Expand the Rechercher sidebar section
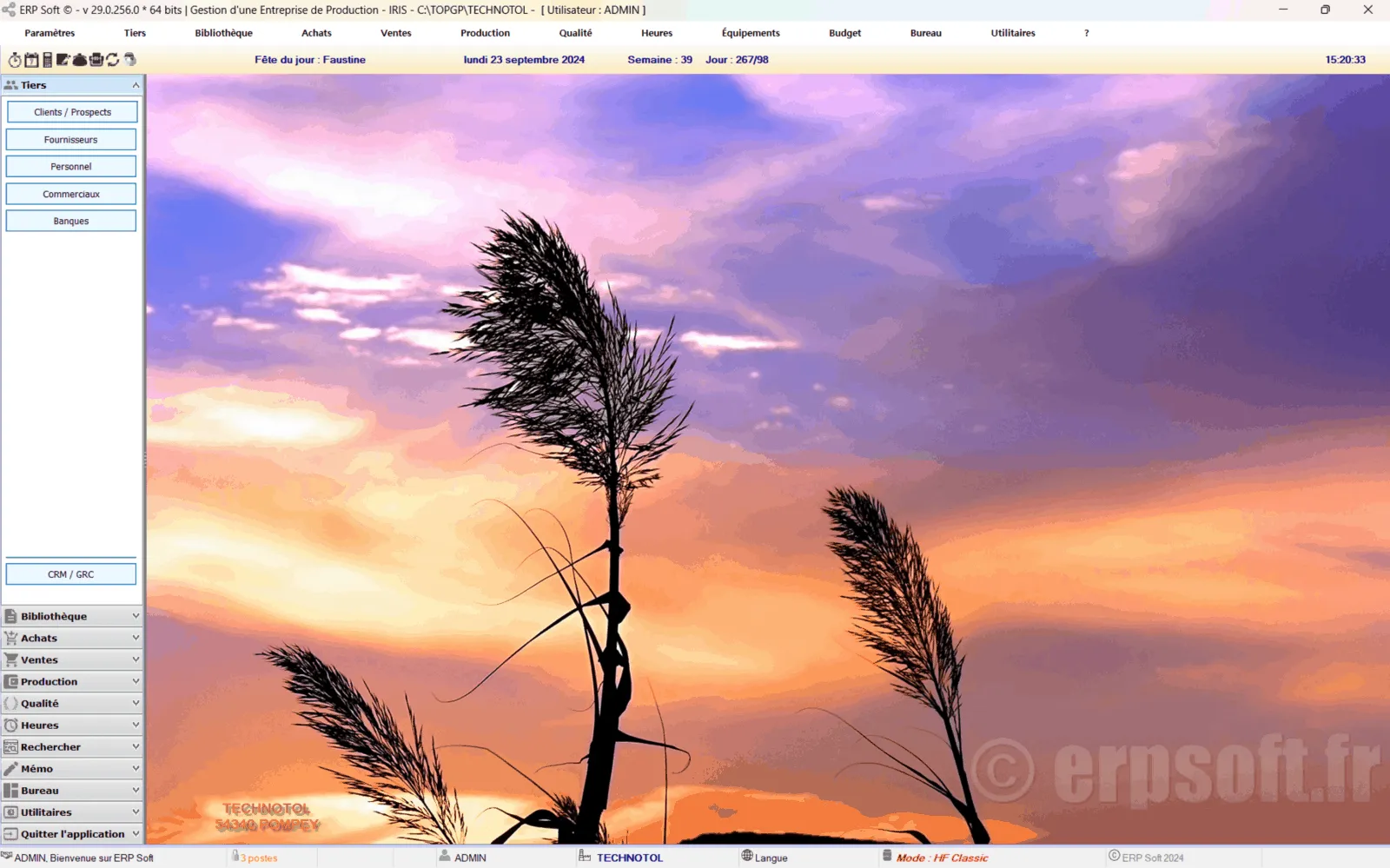 [x=136, y=747]
